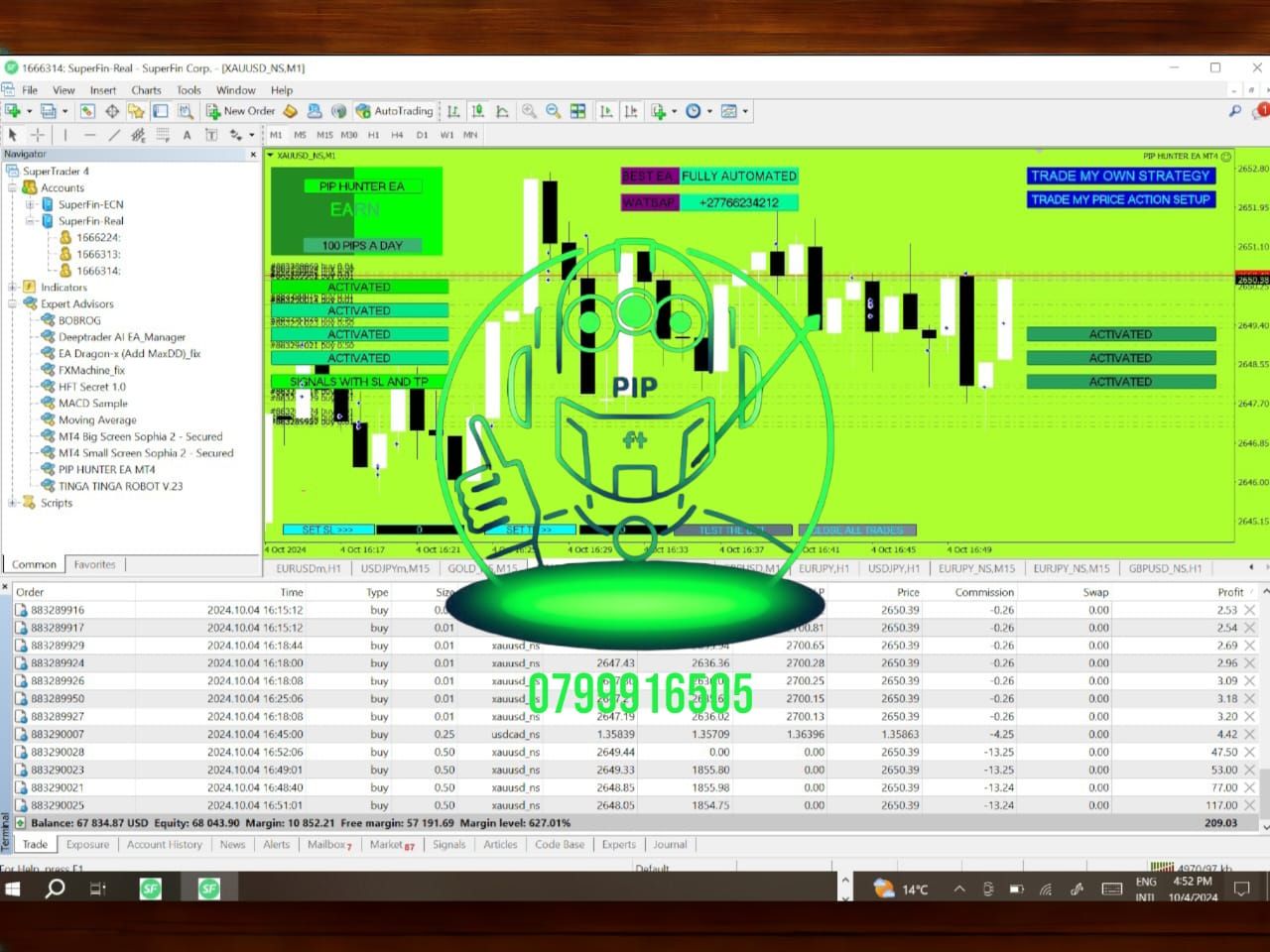Open Windows Start menu
This screenshot has width=1270, height=952.
coord(13,889)
